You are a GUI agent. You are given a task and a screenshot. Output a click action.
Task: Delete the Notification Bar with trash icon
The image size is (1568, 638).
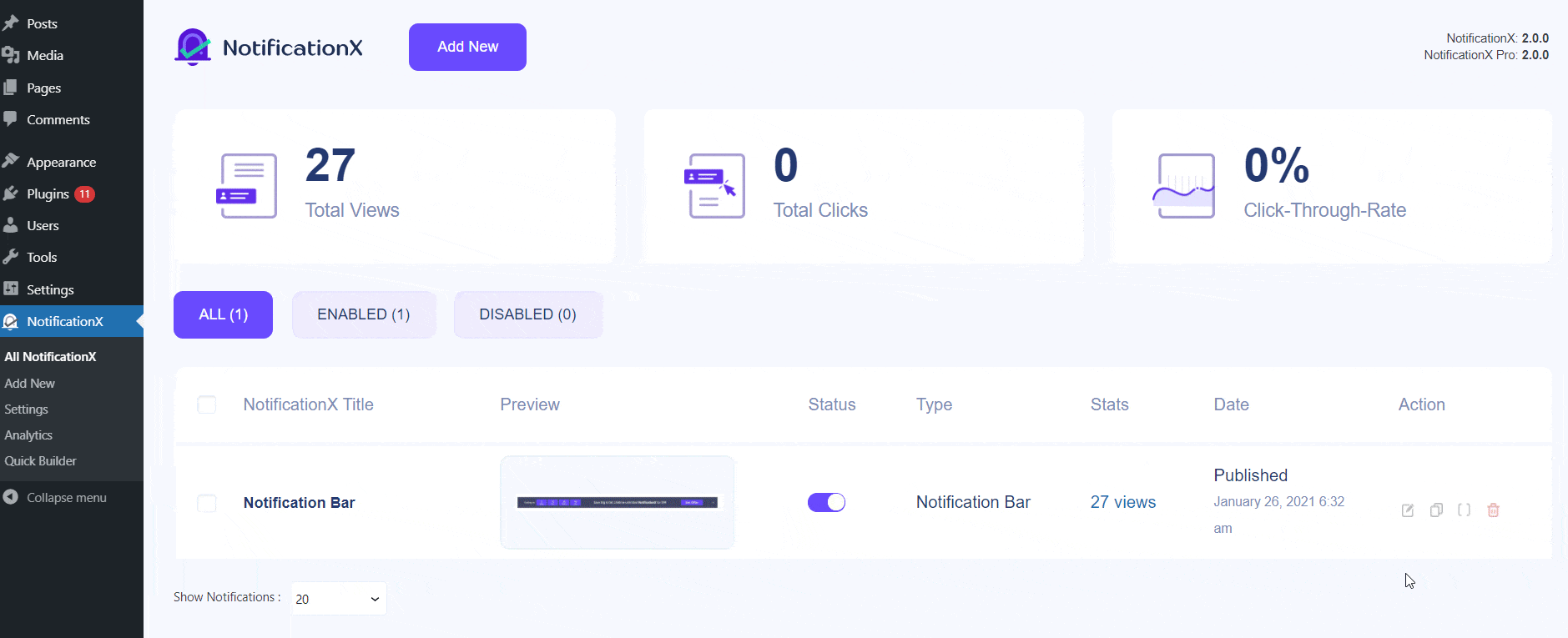[1494, 510]
